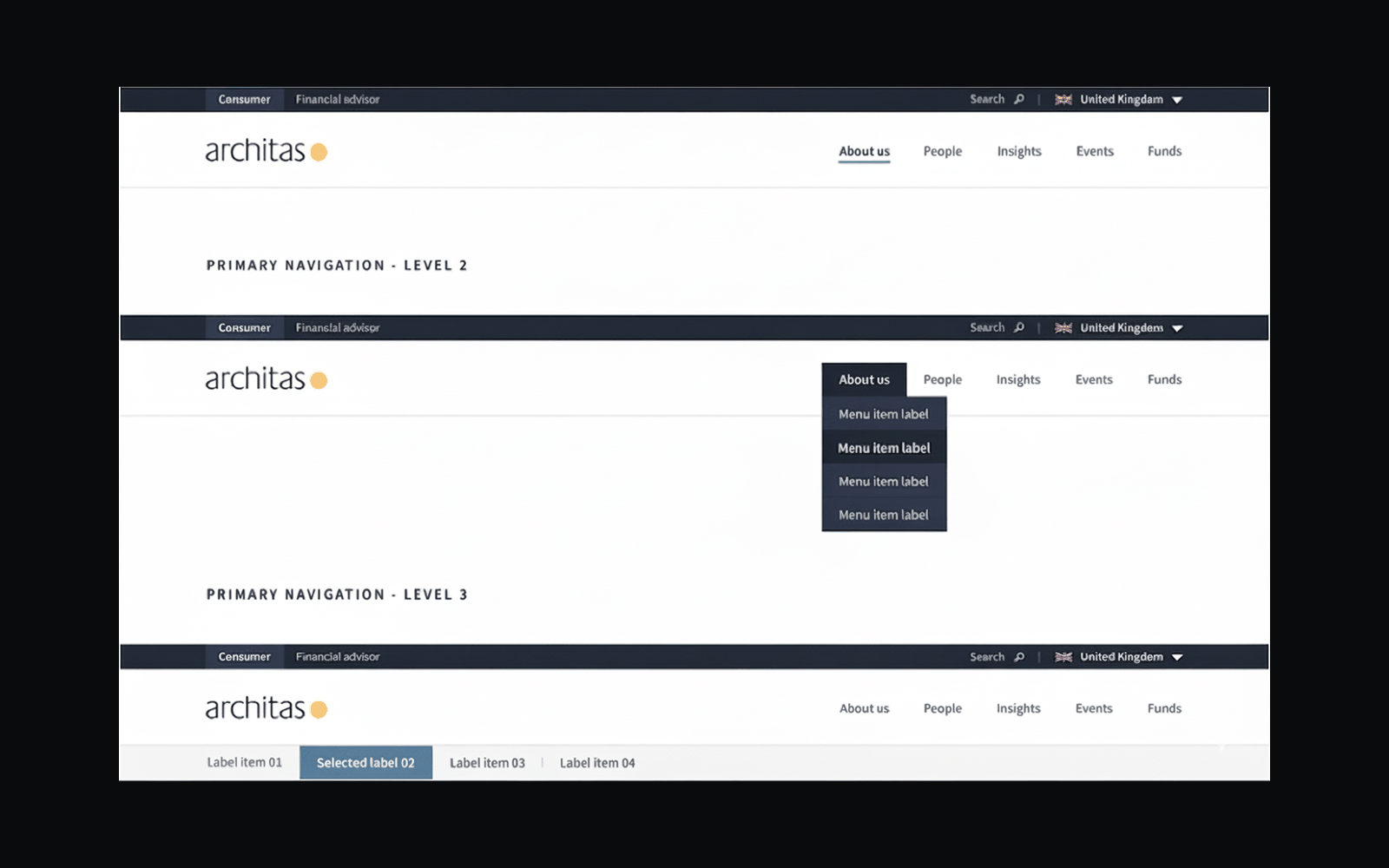Click the Search label in the topmost header
1389x868 pixels.
pyautogui.click(x=987, y=99)
